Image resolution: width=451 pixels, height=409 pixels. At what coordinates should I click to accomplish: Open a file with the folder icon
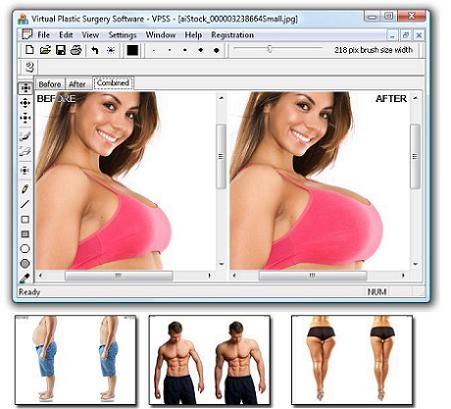coord(45,50)
